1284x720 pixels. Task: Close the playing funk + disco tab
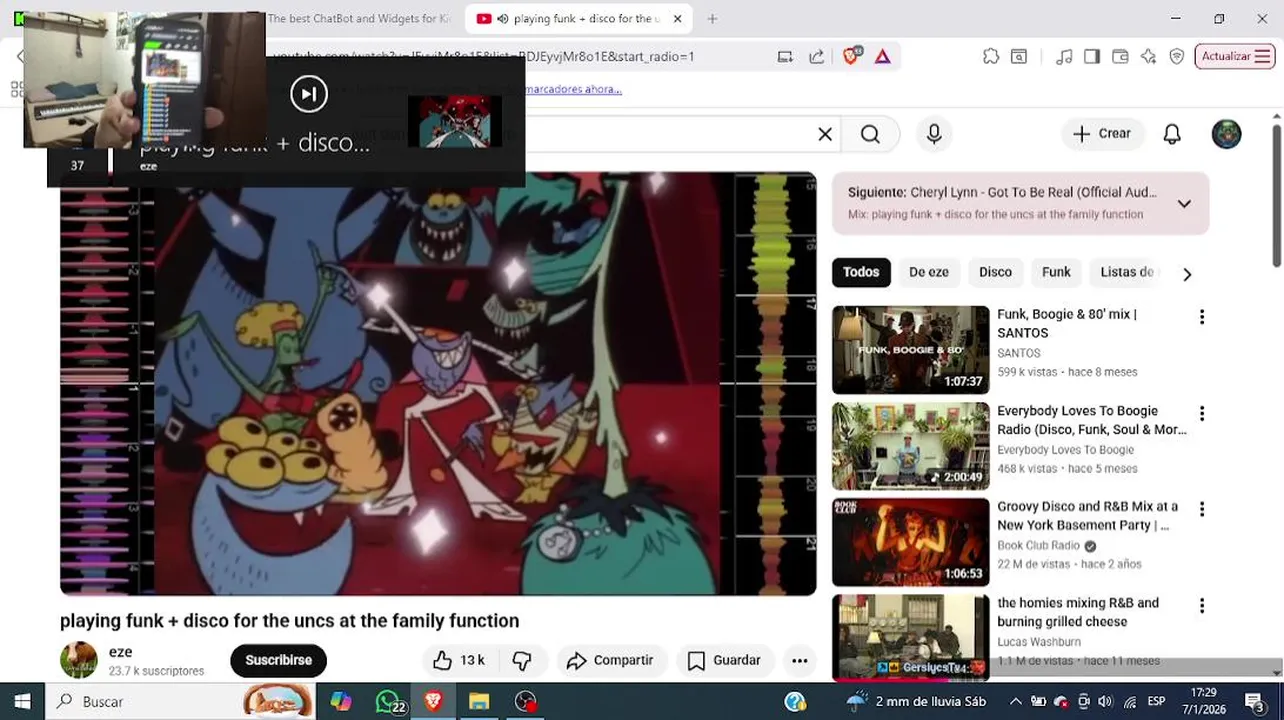677,18
